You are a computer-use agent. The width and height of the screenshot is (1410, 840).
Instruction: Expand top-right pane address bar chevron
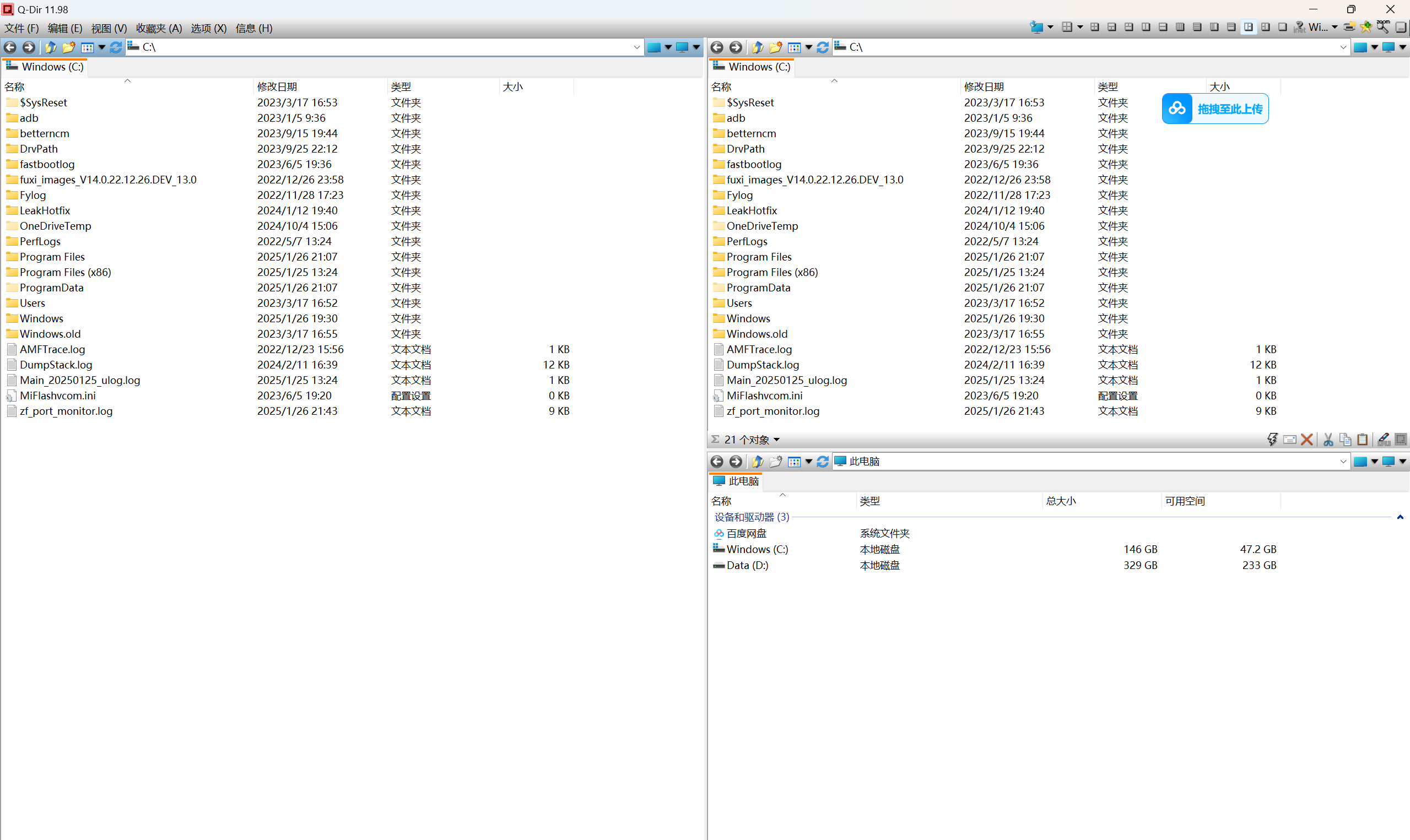click(x=1343, y=47)
